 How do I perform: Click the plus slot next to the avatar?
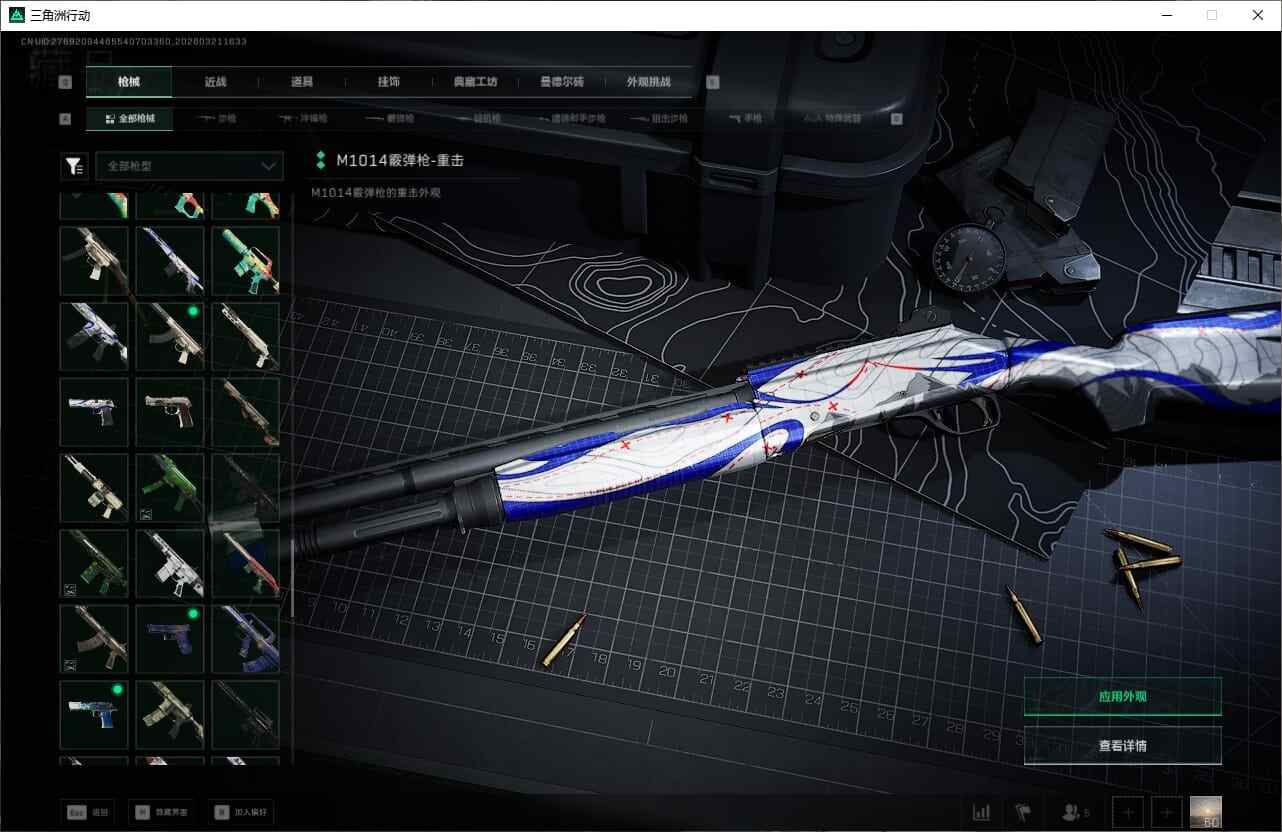point(1168,812)
